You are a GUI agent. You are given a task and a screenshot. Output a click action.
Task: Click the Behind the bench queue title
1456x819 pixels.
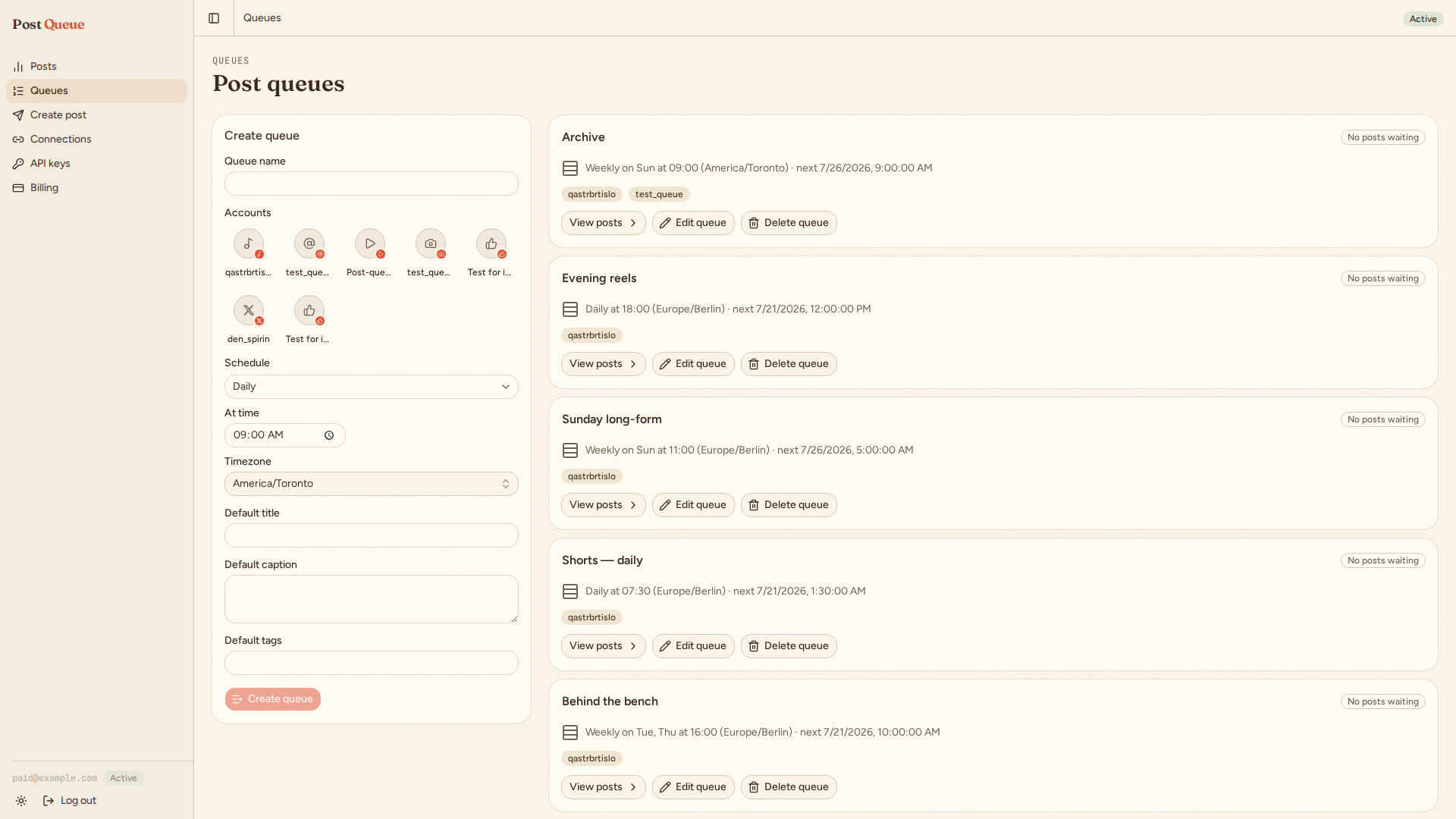(x=610, y=701)
